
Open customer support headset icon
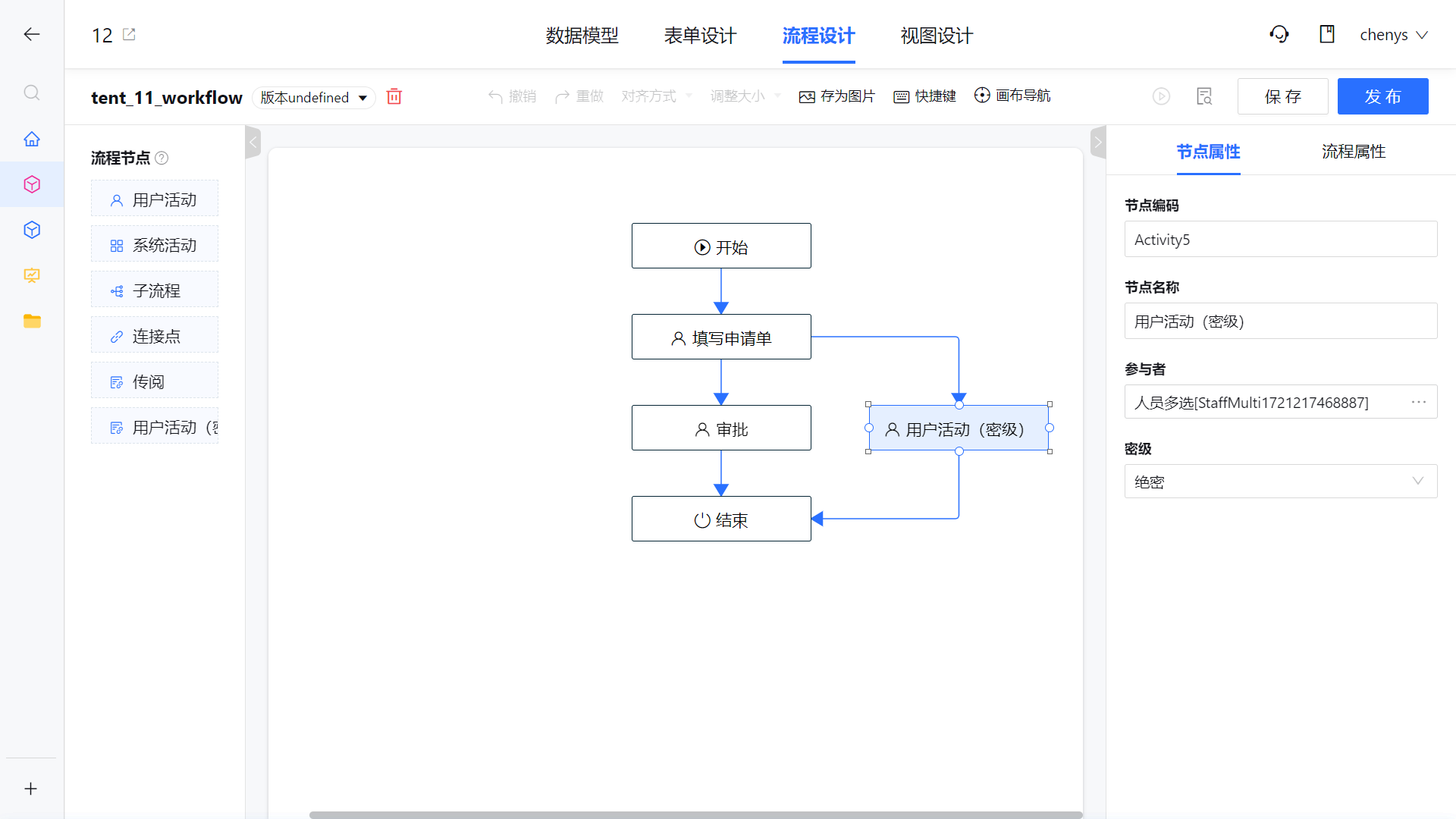(1279, 34)
